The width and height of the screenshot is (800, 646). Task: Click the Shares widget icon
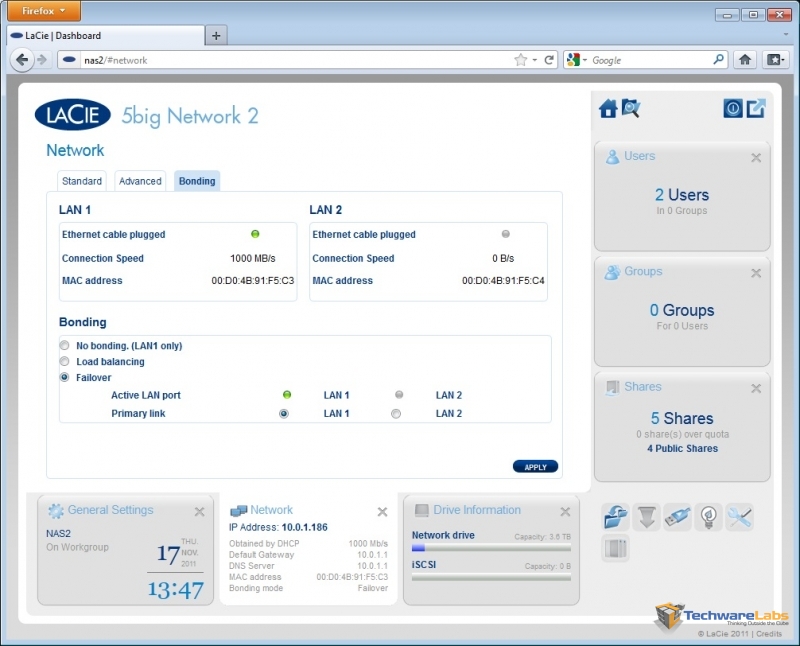[x=612, y=387]
